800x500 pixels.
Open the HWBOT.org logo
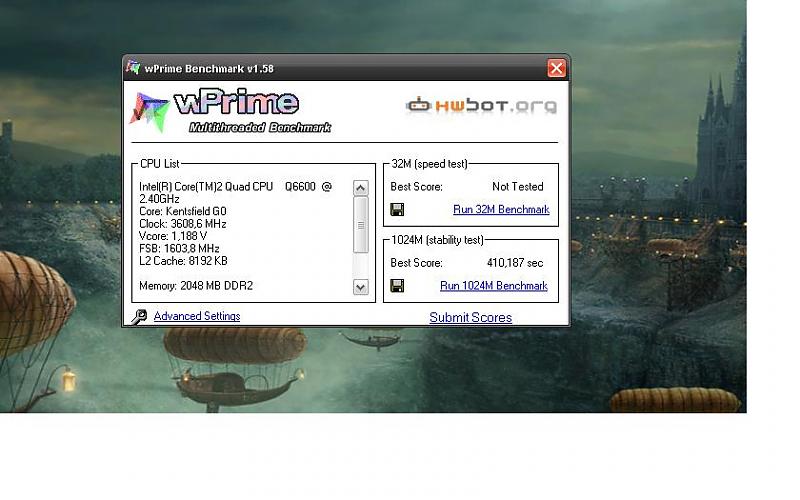pyautogui.click(x=481, y=106)
